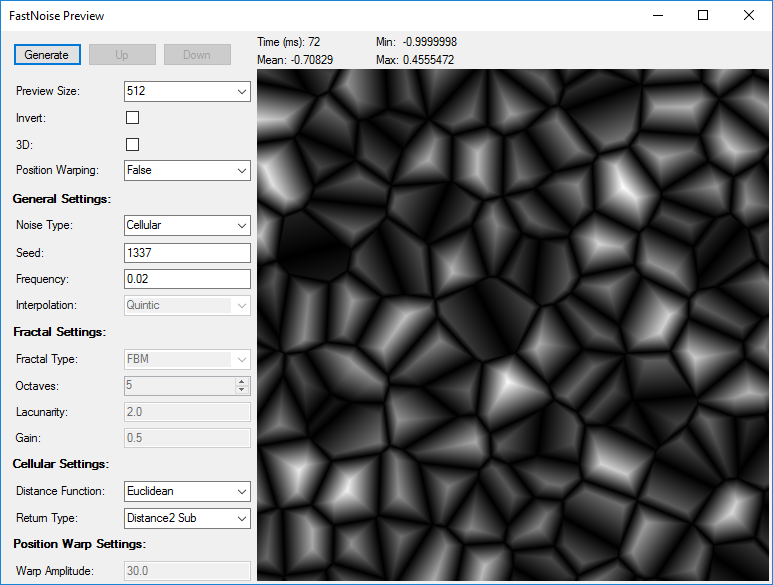Decrease Octaves with the down stepper arrow
Screen dimensions: 773x585
pos(242,389)
